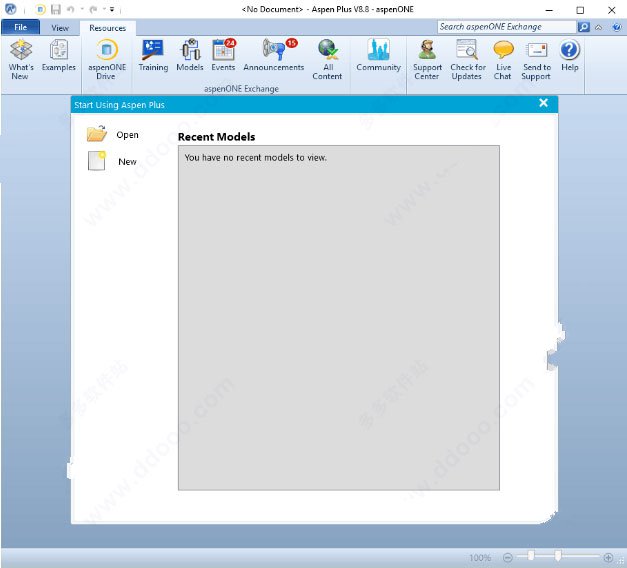627x568 pixels.
Task: Click the 'aspenONE Exchange' group label
Action: click(x=241, y=89)
